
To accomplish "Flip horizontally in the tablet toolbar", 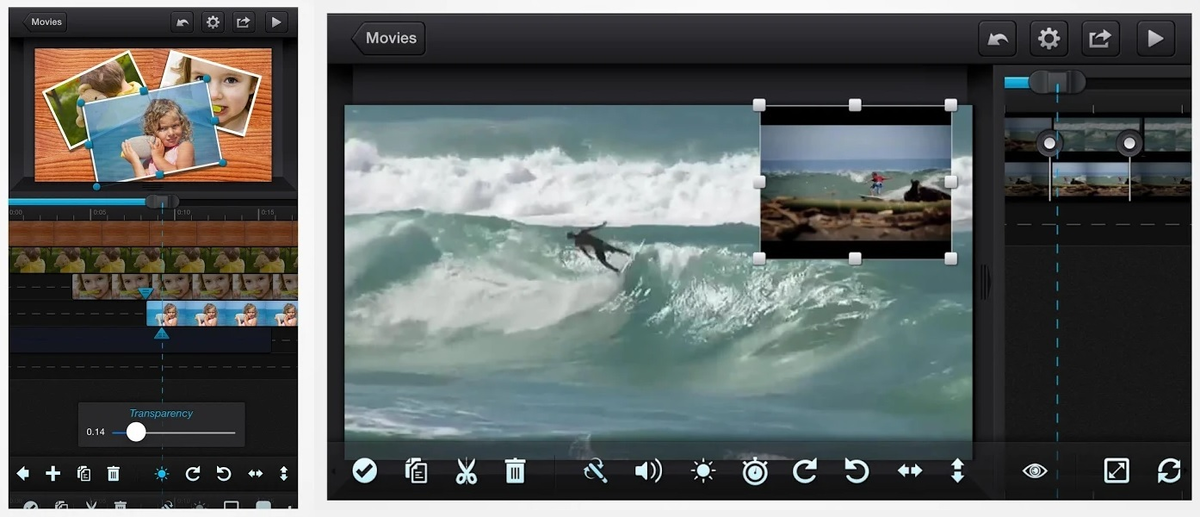I will click(909, 470).
